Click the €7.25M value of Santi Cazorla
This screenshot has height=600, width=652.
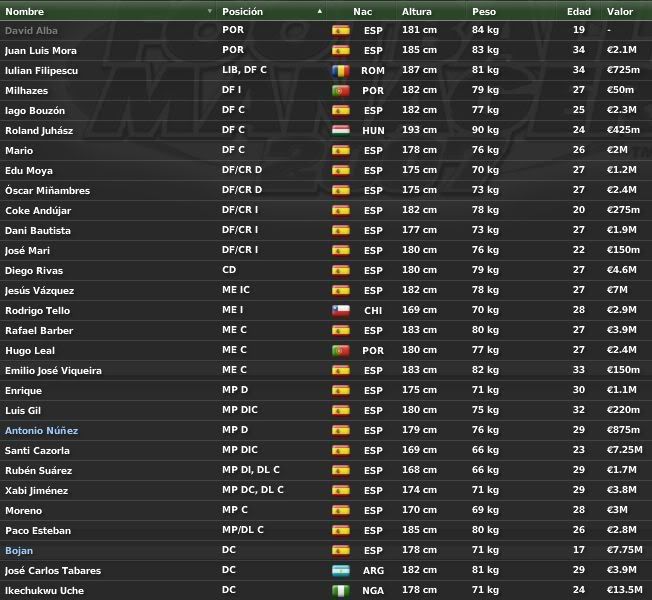625,450
